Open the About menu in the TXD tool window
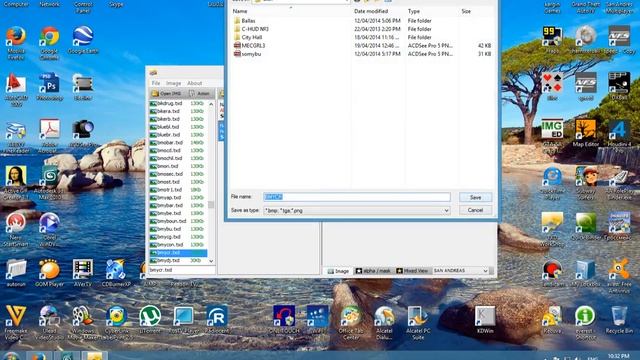The width and height of the screenshot is (640, 360). pyautogui.click(x=194, y=83)
